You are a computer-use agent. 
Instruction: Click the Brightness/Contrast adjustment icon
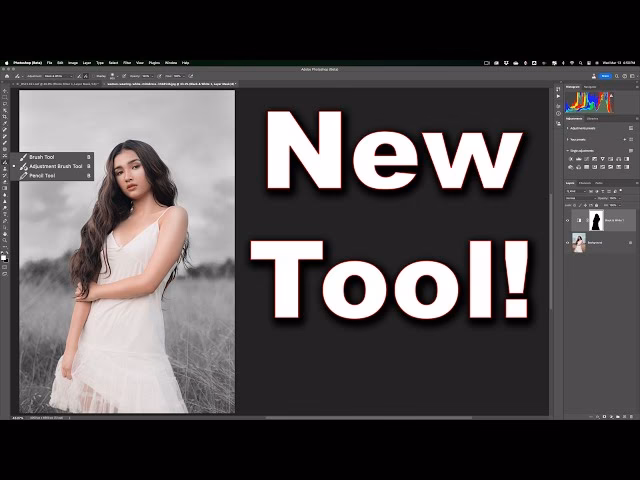[571, 159]
